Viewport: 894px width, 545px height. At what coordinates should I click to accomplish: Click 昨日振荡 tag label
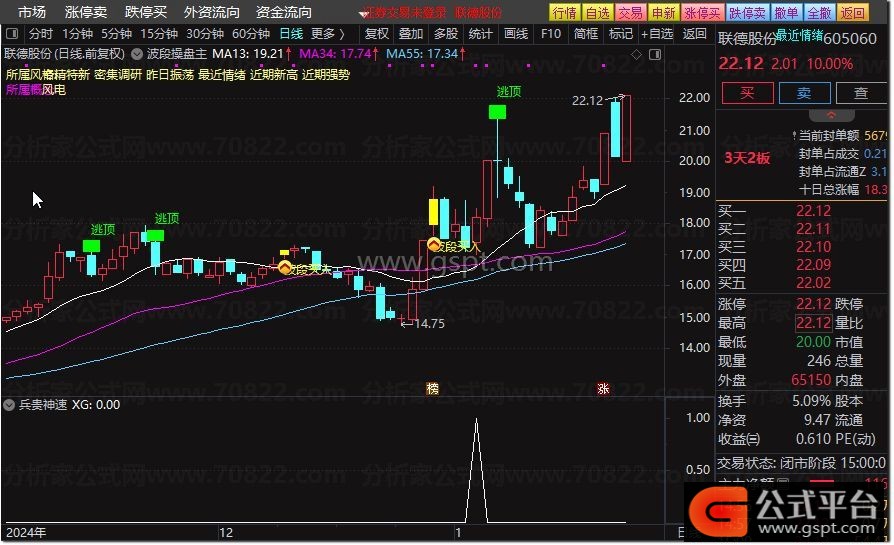point(170,75)
